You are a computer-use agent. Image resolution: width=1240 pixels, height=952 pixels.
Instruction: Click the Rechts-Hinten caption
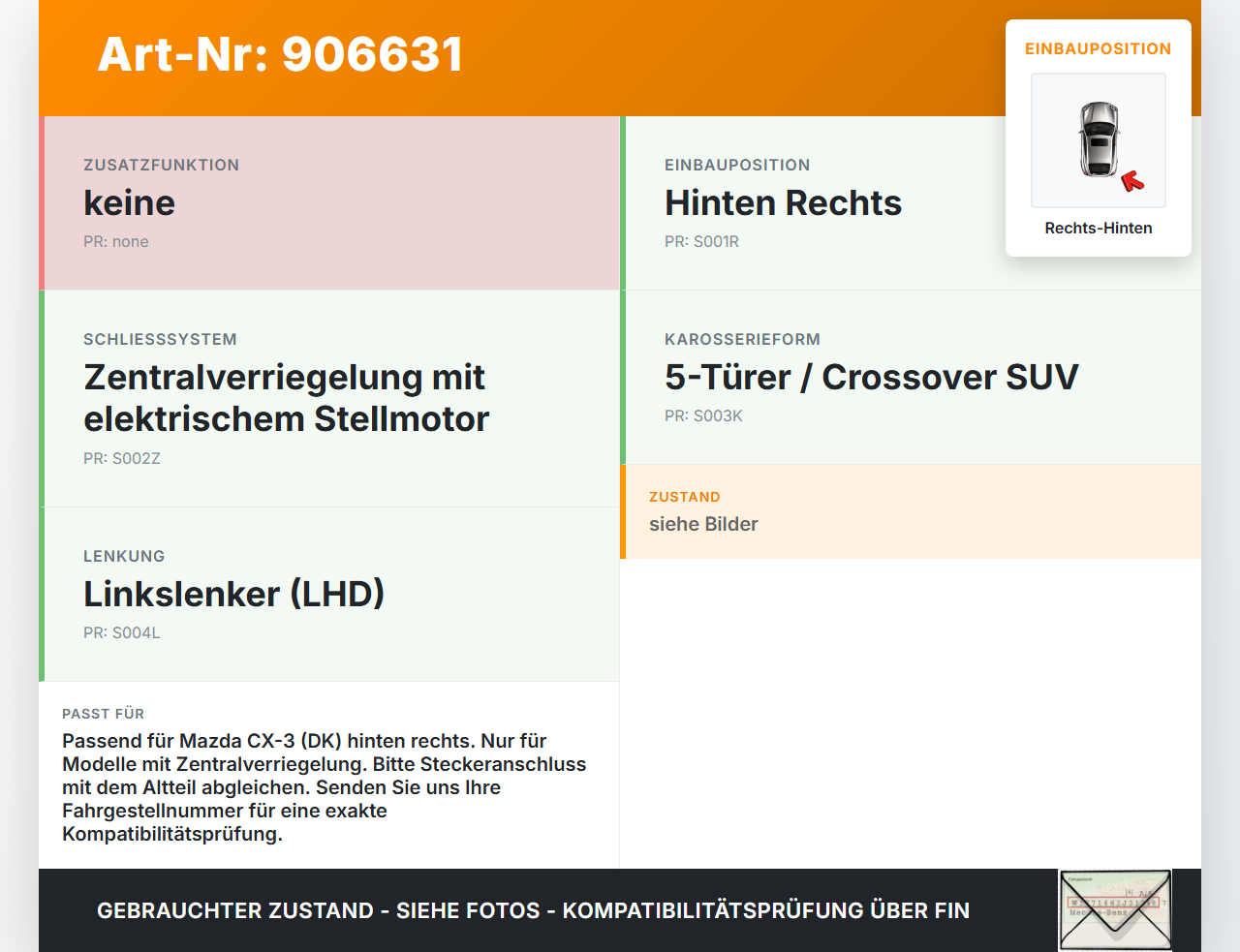1099,228
